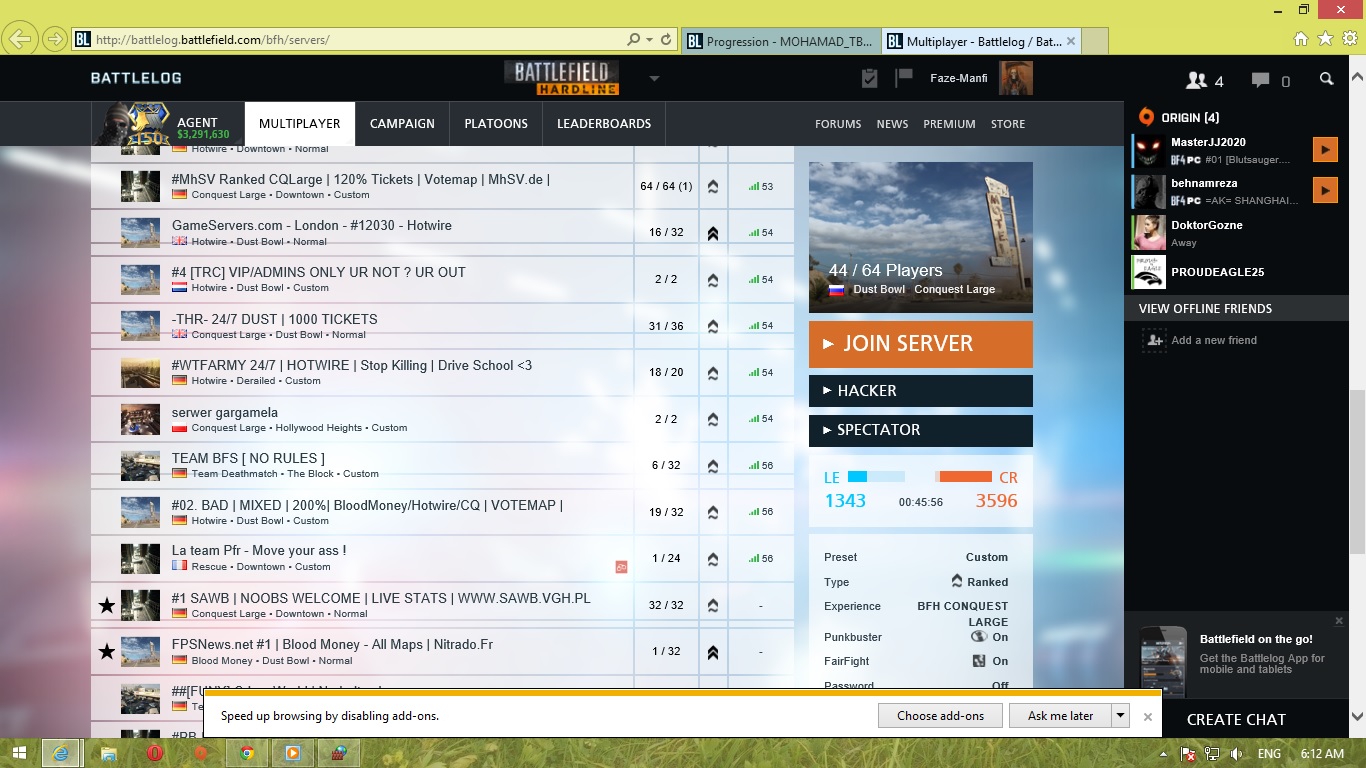The height and width of the screenshot is (768, 1366).
Task: Toggle favorite star on FPSNews.net #1 server
Action: (x=106, y=652)
